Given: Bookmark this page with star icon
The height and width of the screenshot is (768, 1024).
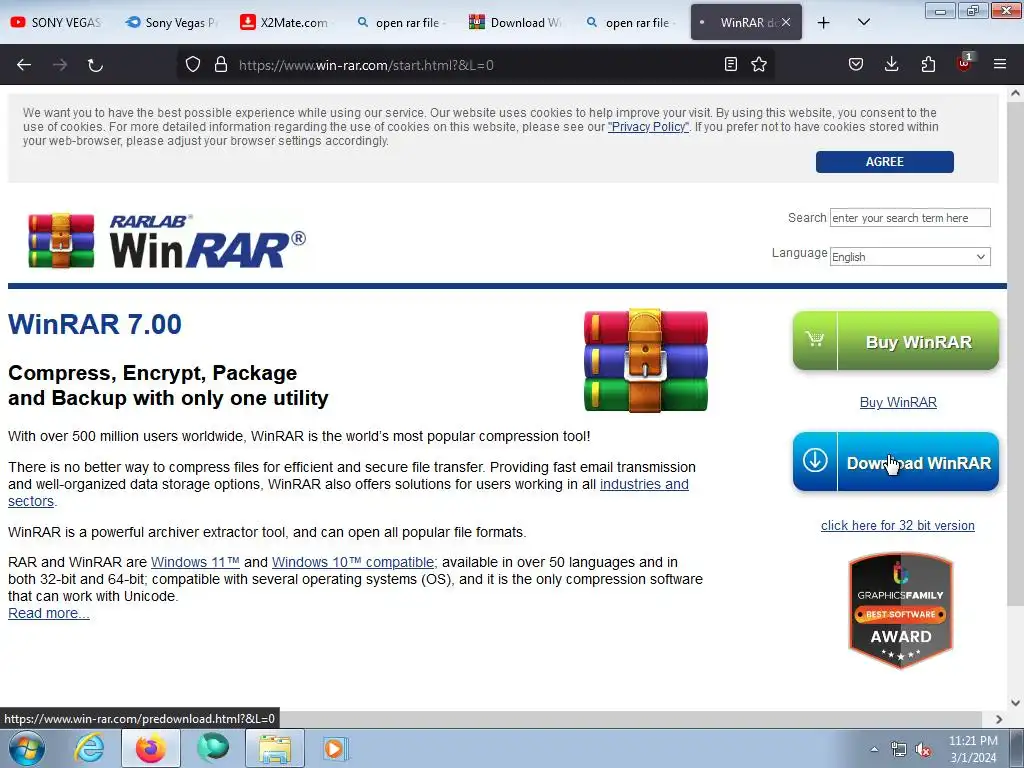Looking at the screenshot, I should [759, 65].
